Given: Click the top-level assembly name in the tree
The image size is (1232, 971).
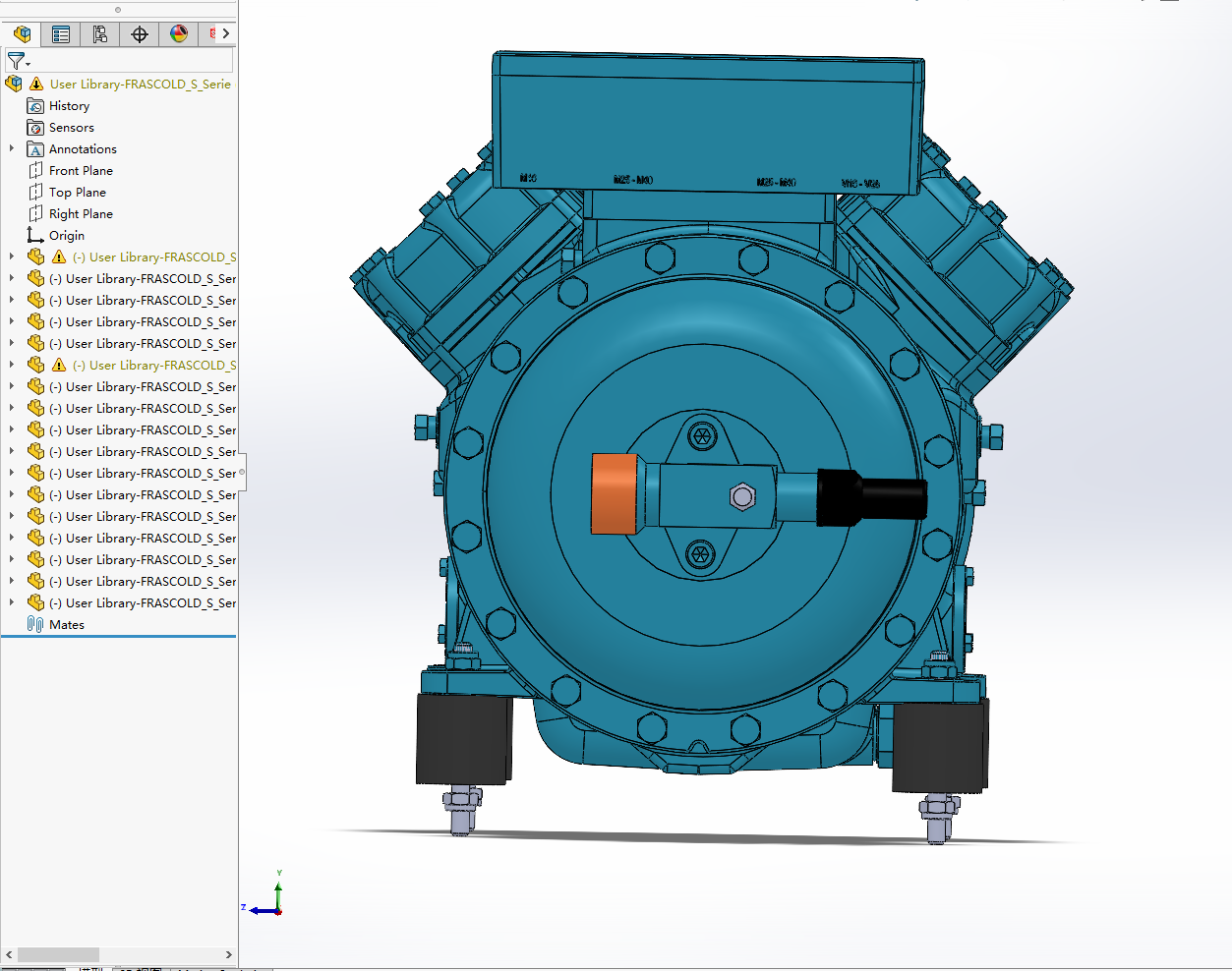Looking at the screenshot, I should click(141, 85).
